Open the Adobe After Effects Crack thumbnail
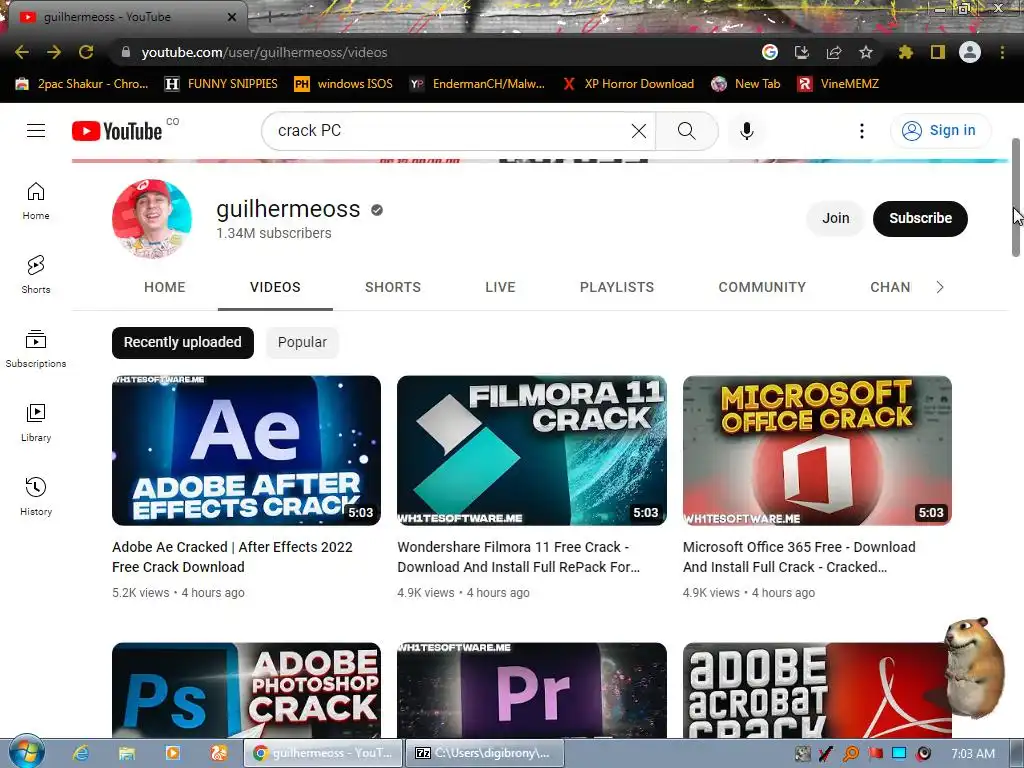The image size is (1024, 768). 246,451
